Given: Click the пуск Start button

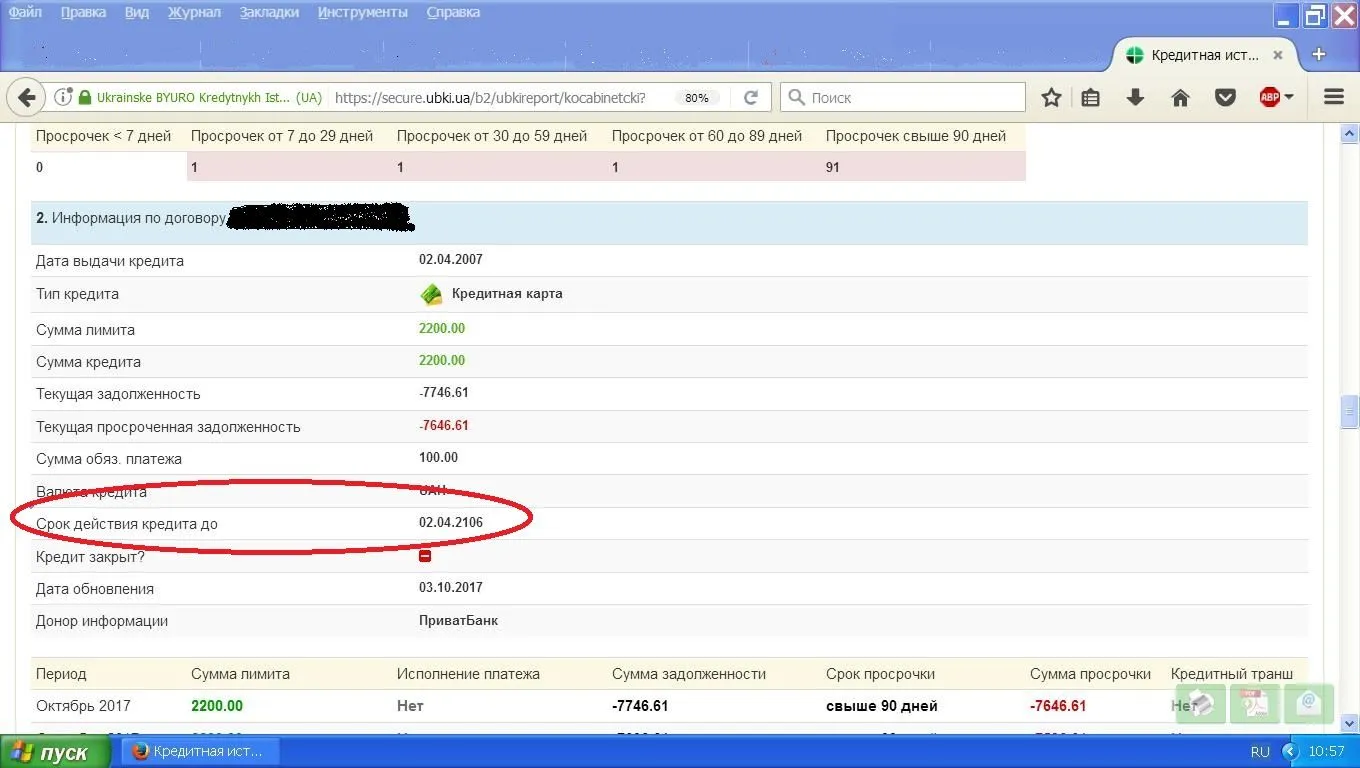Looking at the screenshot, I should coord(55,752).
